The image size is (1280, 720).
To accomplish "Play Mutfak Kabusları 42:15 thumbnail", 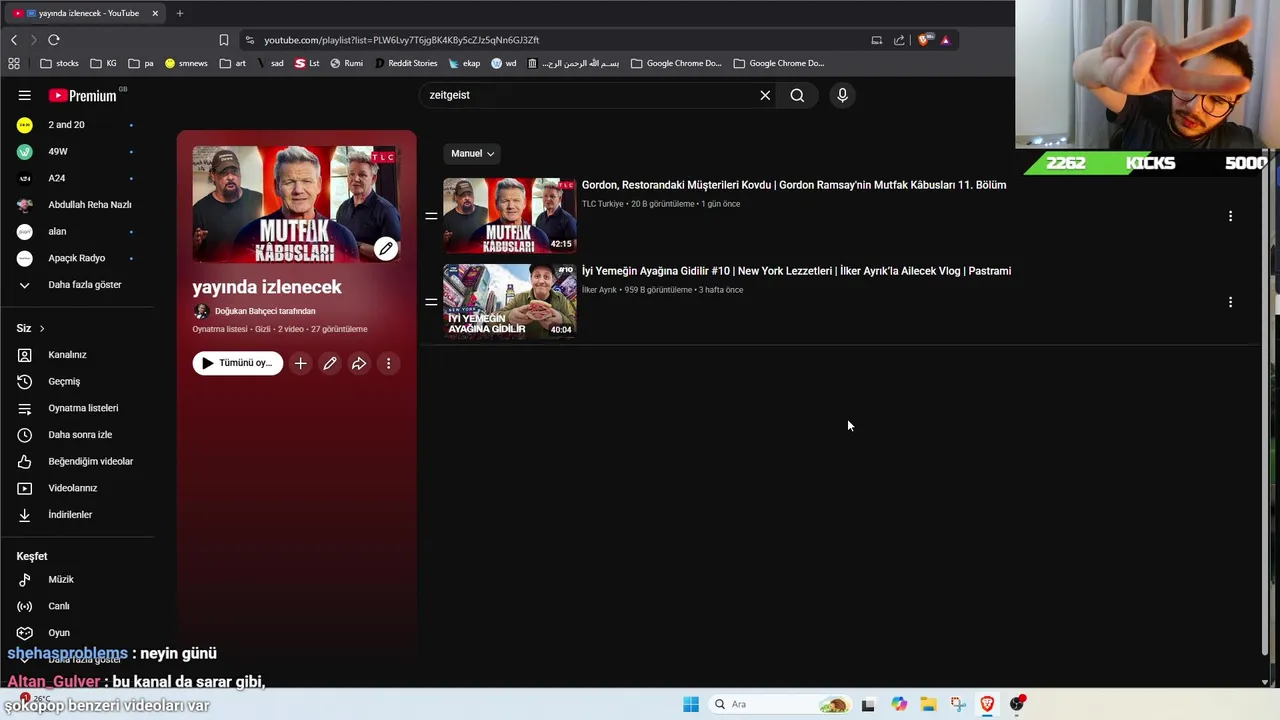I will [x=510, y=216].
